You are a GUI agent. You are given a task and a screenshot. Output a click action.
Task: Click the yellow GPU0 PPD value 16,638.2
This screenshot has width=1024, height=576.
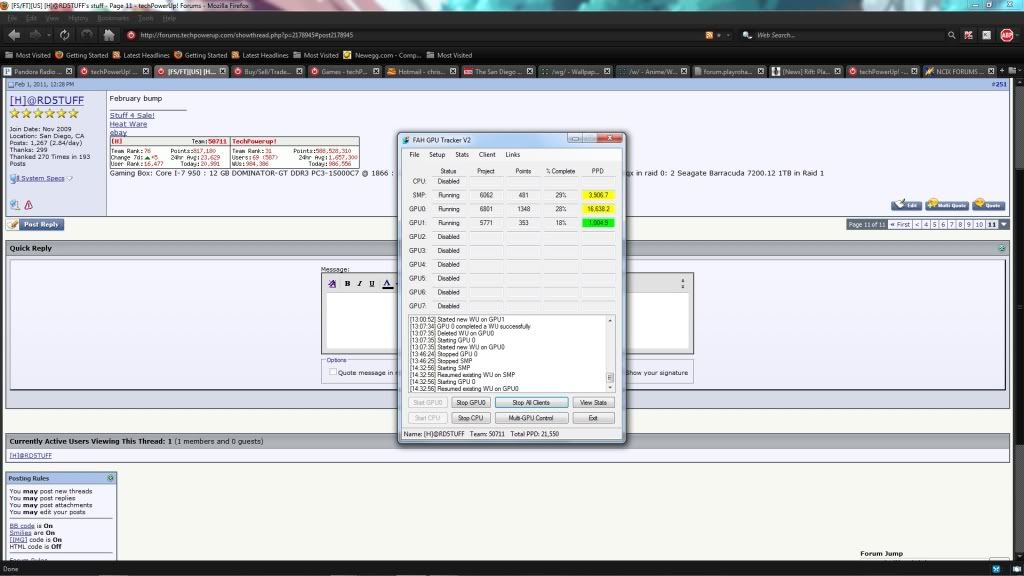pyautogui.click(x=598, y=209)
